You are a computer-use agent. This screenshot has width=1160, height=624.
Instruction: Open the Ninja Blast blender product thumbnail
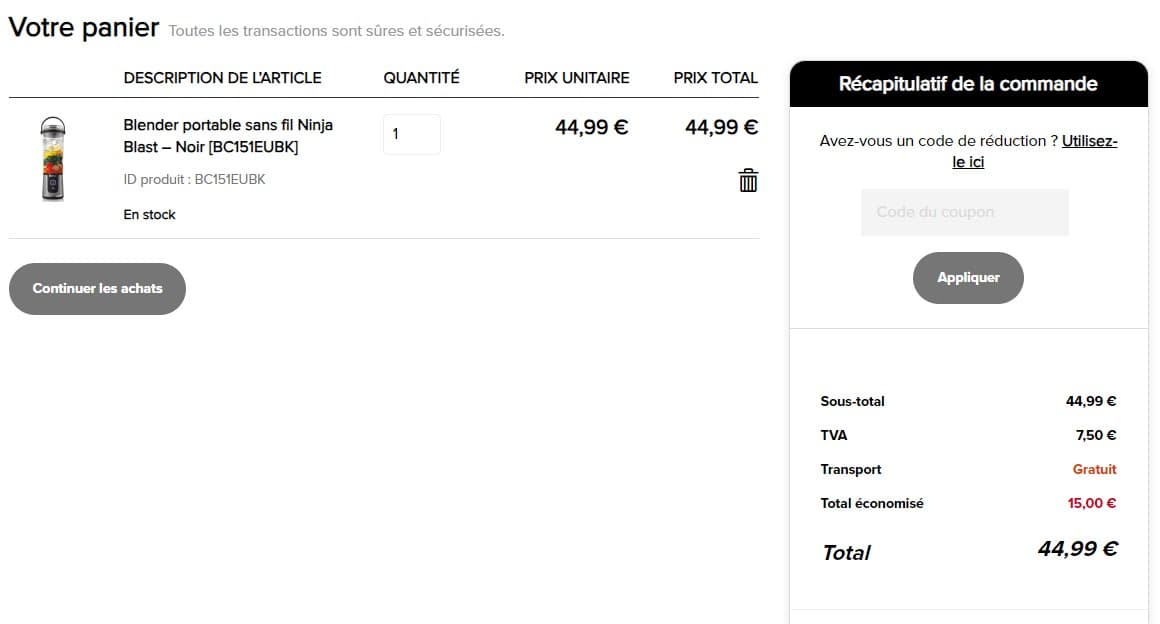tap(53, 159)
